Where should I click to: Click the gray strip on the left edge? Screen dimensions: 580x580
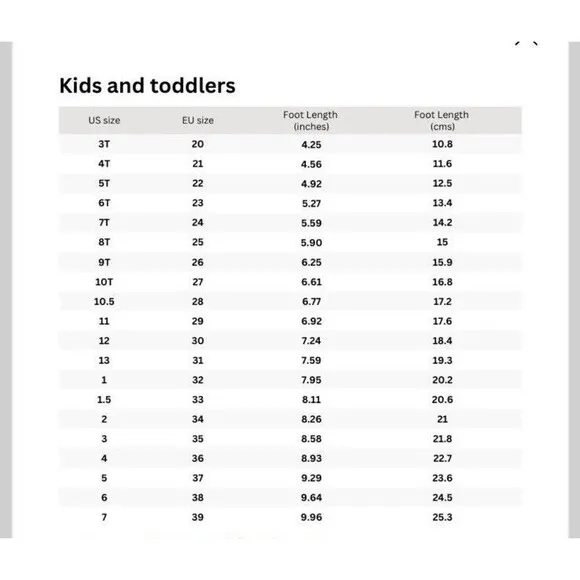tap(6, 290)
